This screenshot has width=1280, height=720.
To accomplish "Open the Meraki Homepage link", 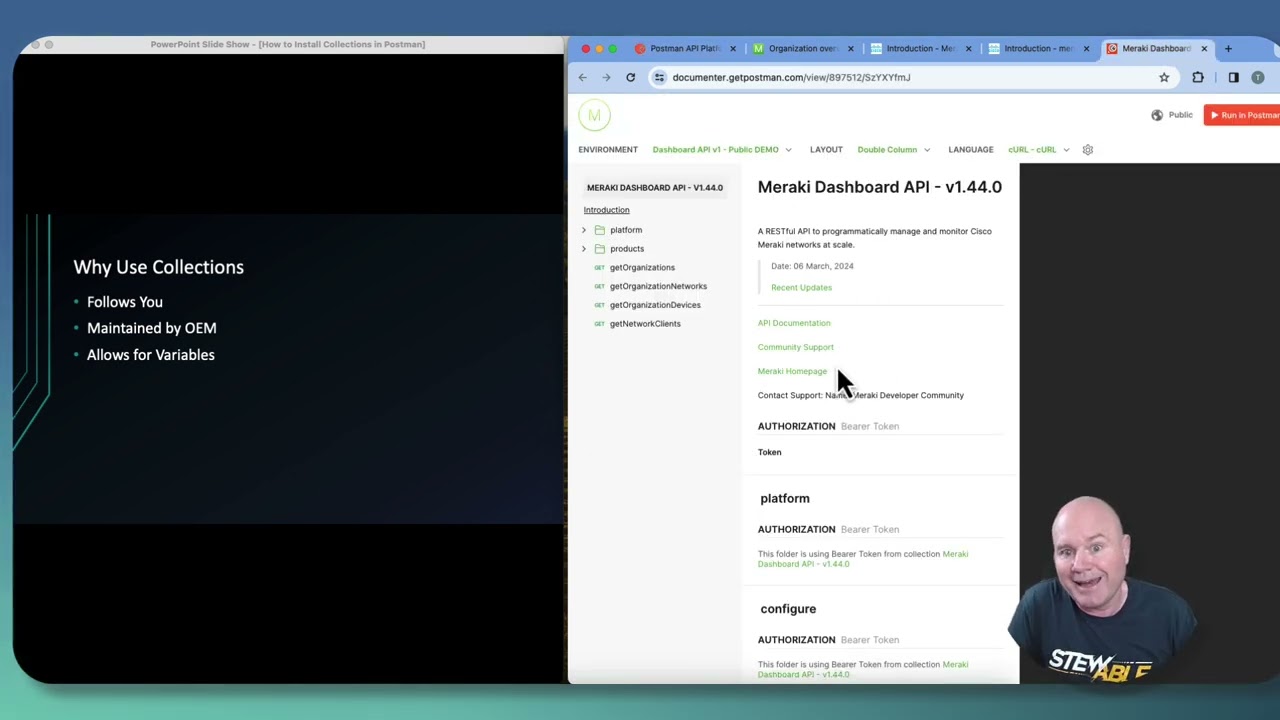I will coord(792,371).
